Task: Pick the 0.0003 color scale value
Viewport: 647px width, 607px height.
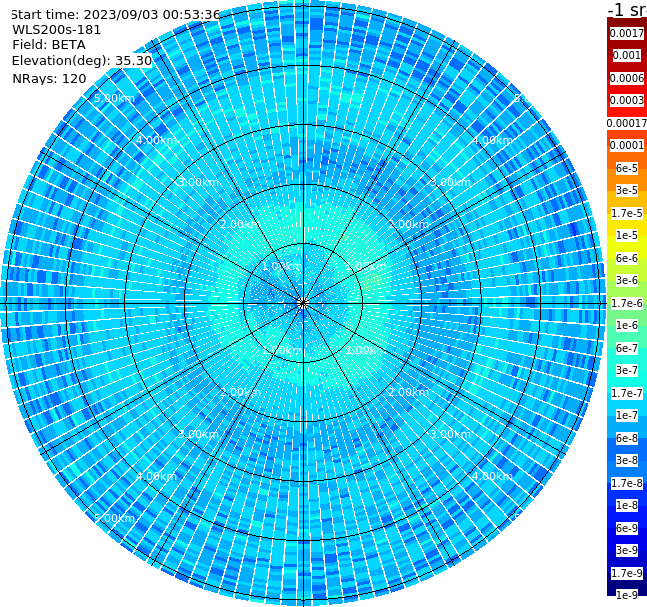Action: coord(627,100)
